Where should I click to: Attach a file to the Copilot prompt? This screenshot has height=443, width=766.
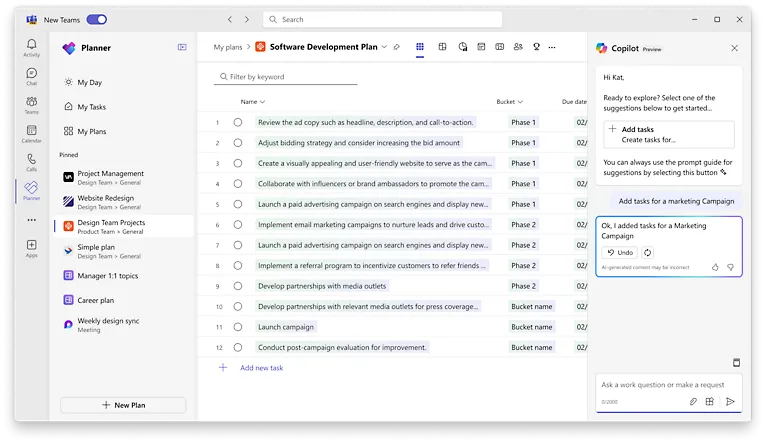point(693,401)
